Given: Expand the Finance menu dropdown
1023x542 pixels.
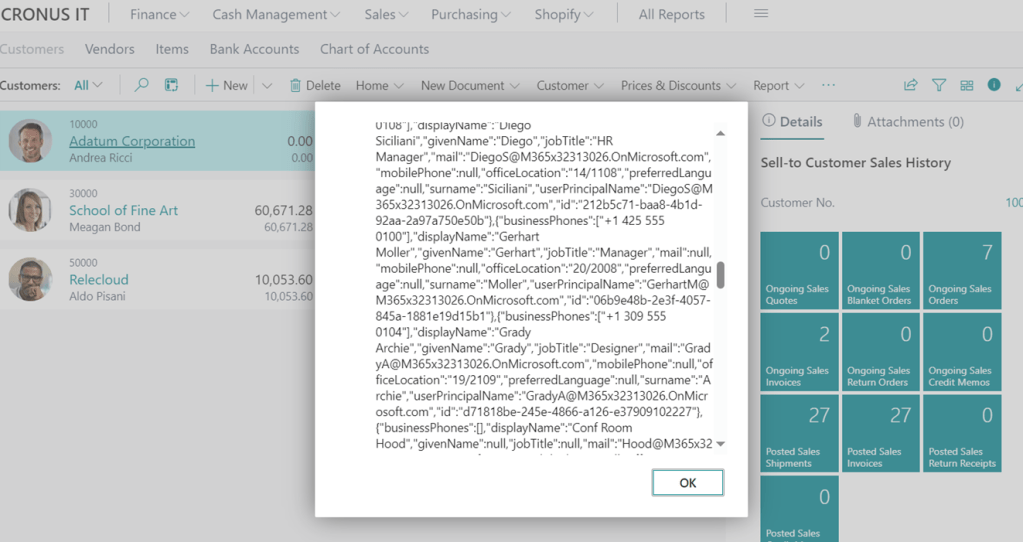Looking at the screenshot, I should click(160, 15).
